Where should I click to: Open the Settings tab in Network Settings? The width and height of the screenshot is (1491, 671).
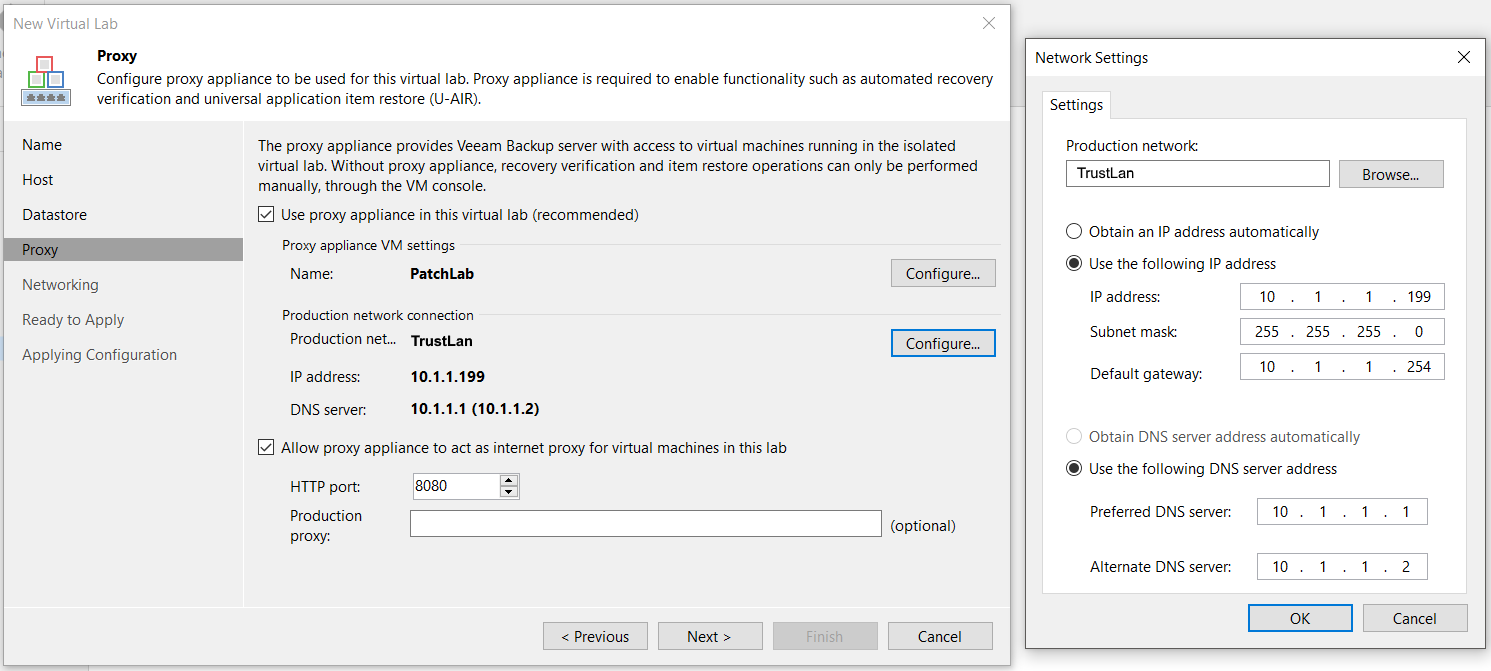pos(1076,104)
